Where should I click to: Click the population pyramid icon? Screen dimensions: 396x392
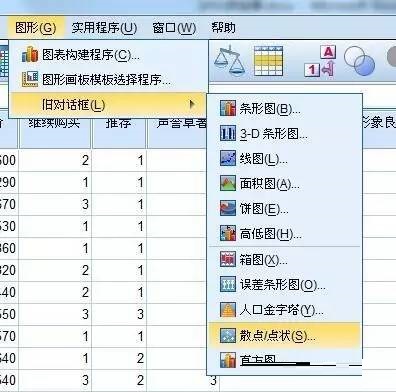[x=228, y=310]
